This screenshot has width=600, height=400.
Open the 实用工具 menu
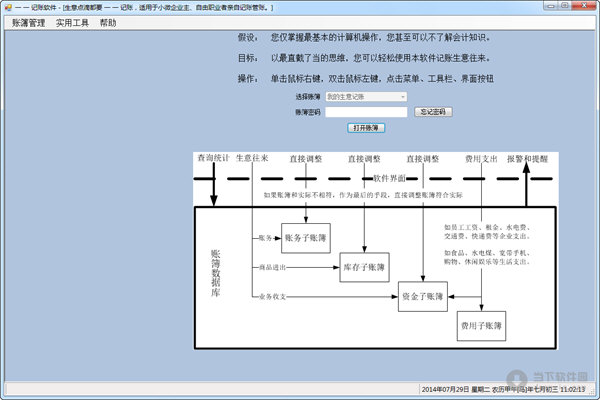(72, 22)
